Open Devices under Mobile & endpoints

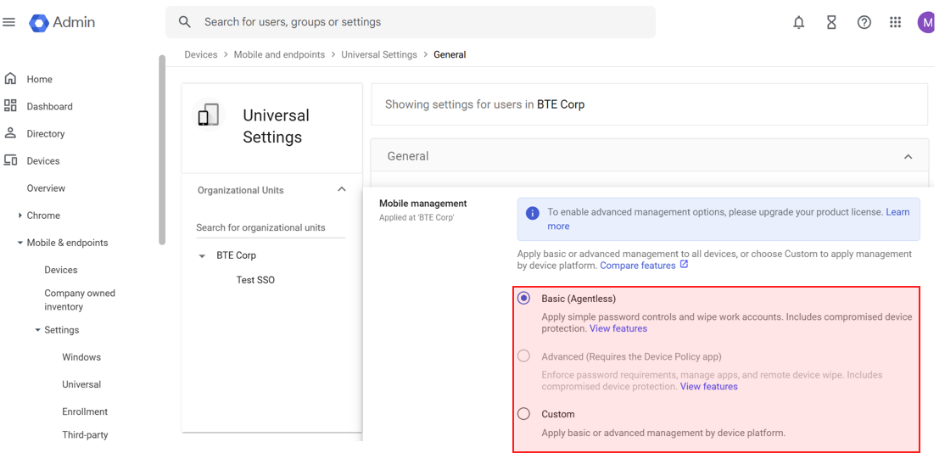point(61,270)
